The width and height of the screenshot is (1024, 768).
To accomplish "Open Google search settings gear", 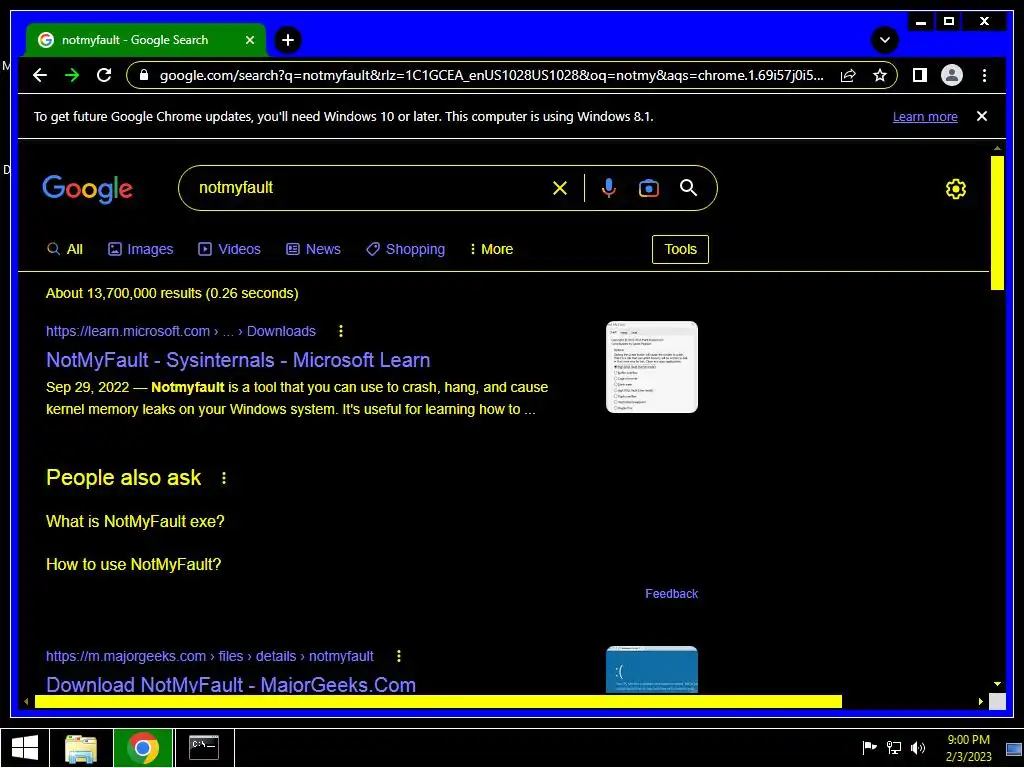I will click(955, 189).
